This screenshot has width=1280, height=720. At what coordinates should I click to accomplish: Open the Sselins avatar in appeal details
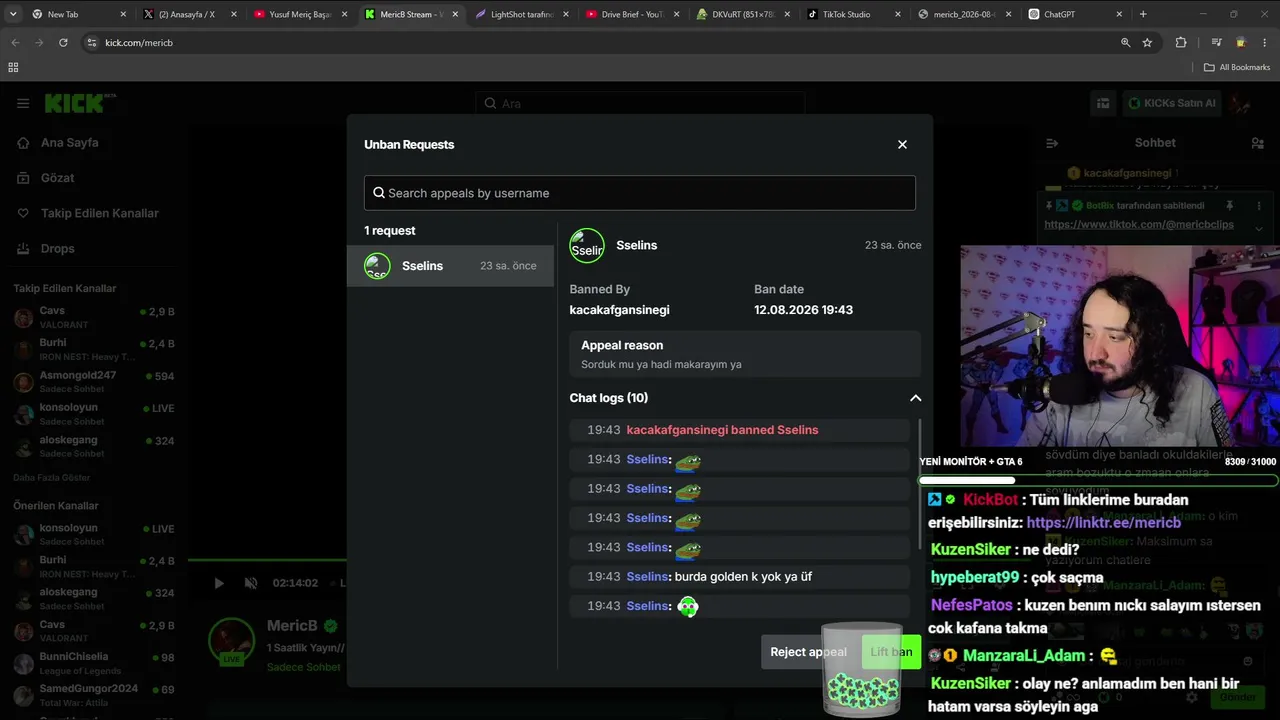[x=587, y=246]
